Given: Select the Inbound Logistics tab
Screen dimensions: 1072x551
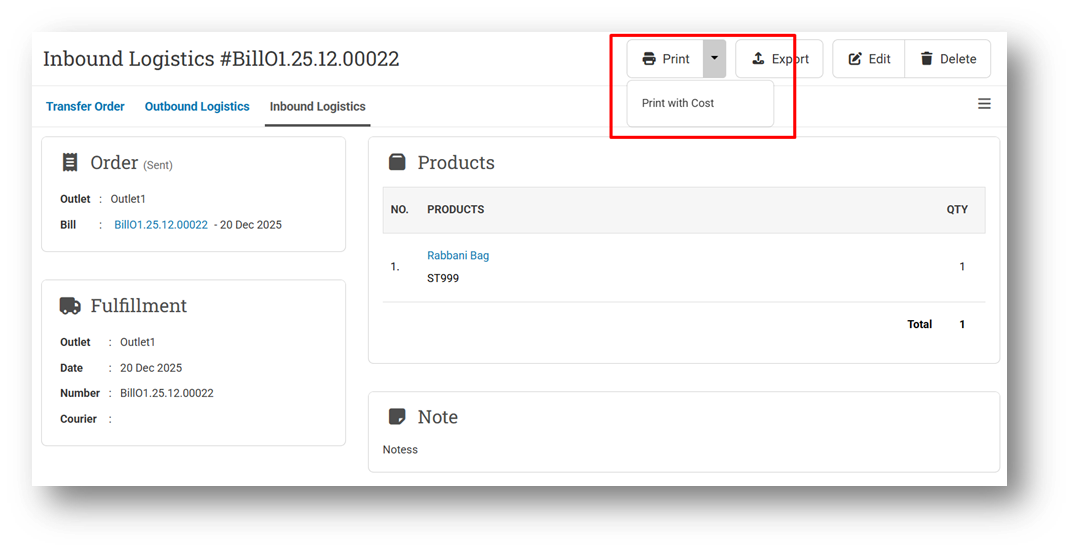Looking at the screenshot, I should [317, 106].
